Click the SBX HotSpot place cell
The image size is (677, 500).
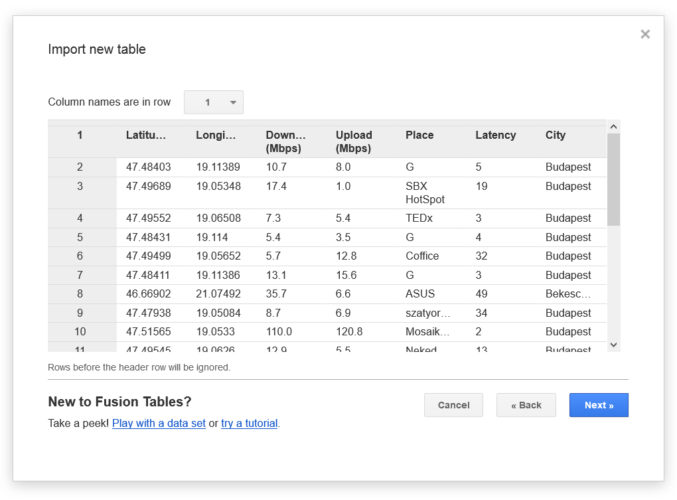425,193
